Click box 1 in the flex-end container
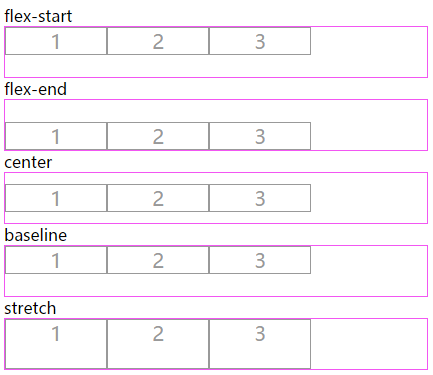The image size is (433, 375). [x=56, y=136]
